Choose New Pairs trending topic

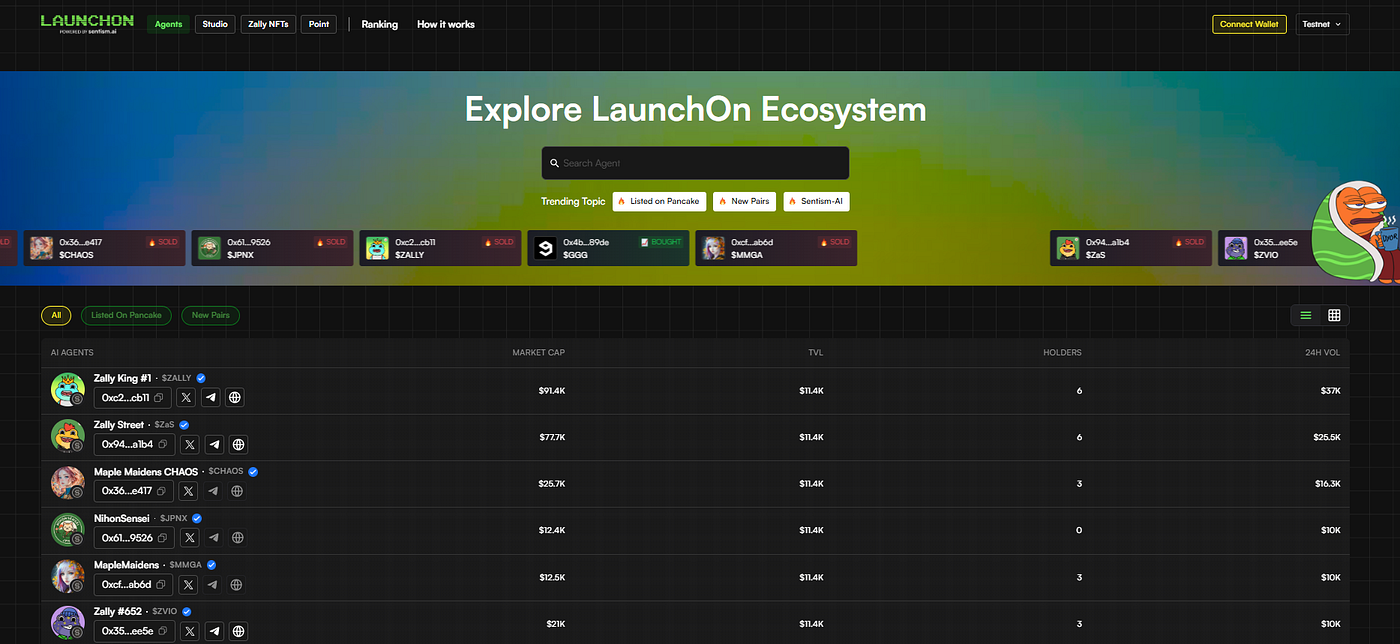click(745, 201)
